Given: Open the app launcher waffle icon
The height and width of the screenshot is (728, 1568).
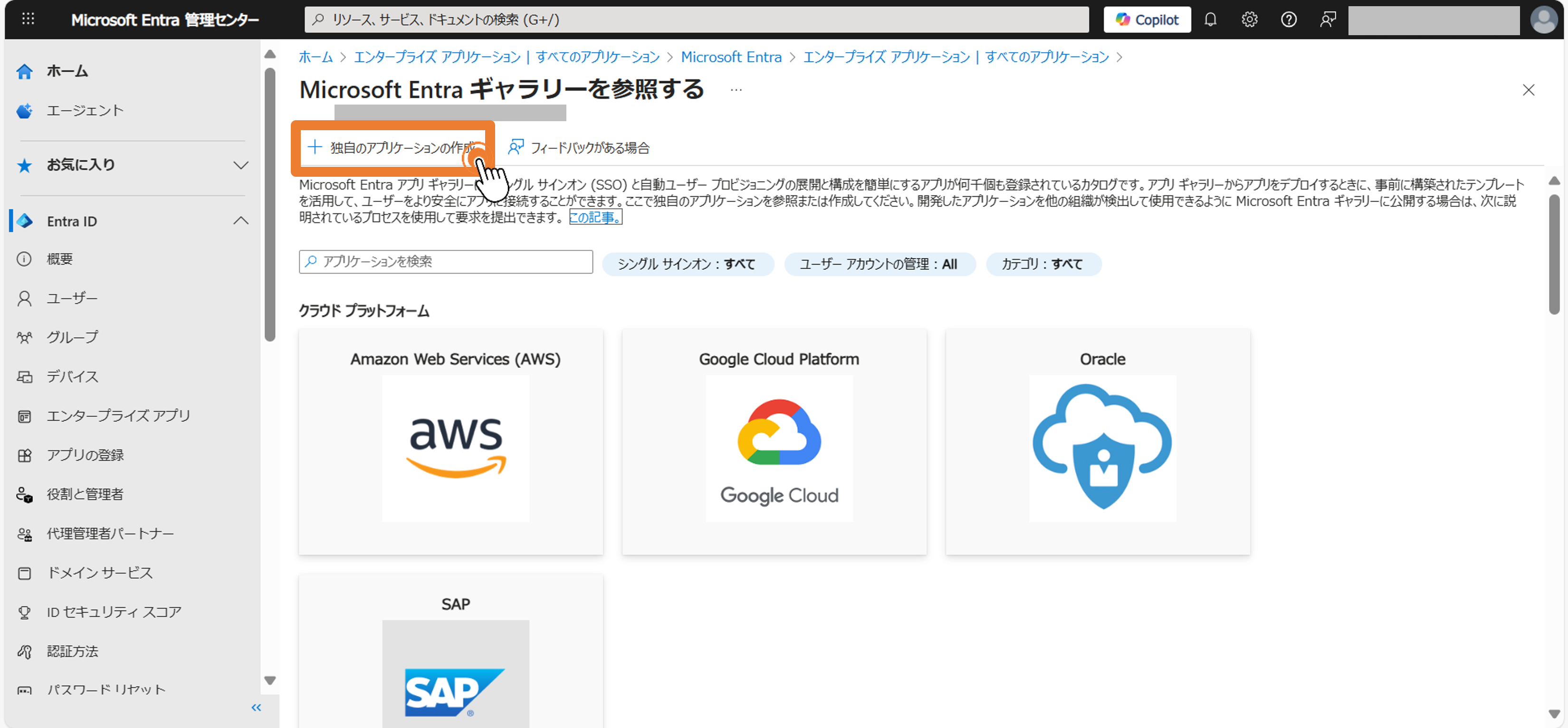Looking at the screenshot, I should (x=28, y=19).
